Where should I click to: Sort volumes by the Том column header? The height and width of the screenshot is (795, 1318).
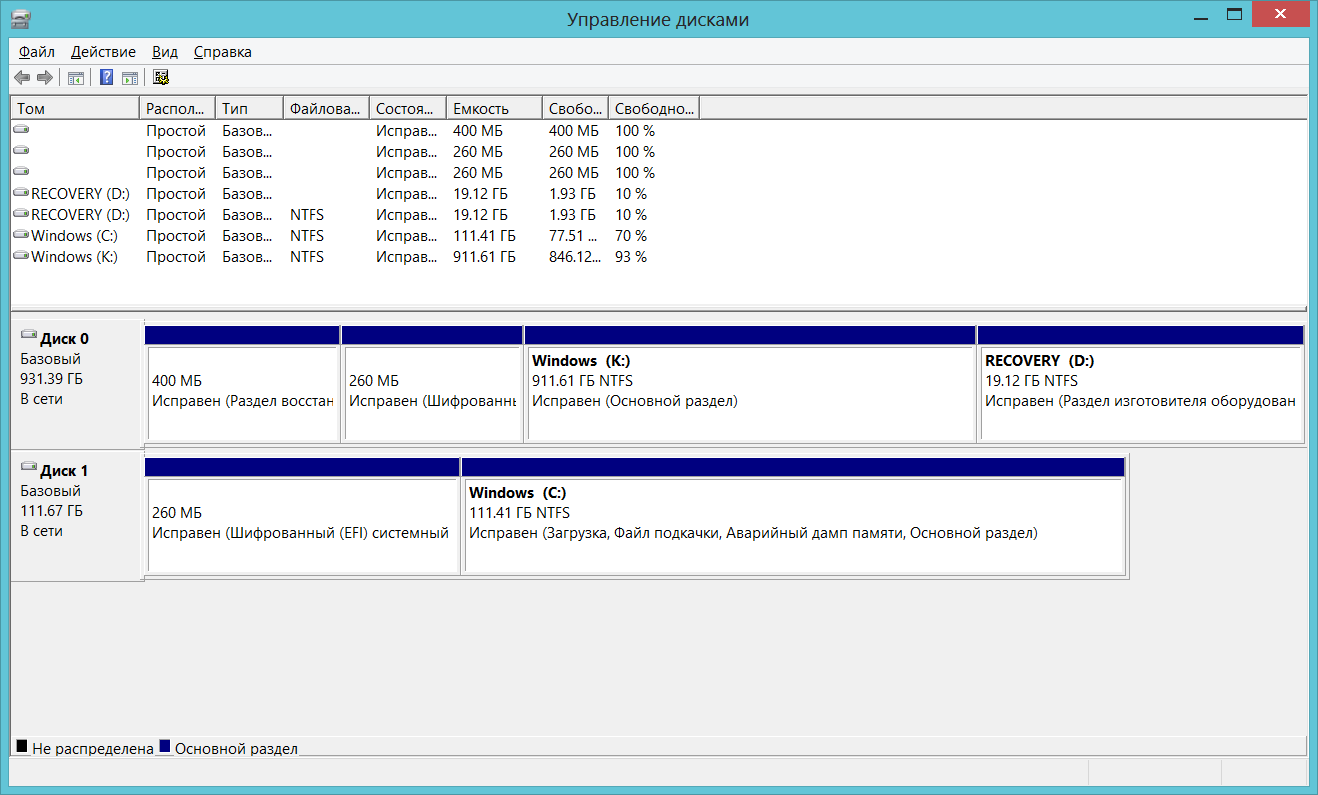pos(74,109)
